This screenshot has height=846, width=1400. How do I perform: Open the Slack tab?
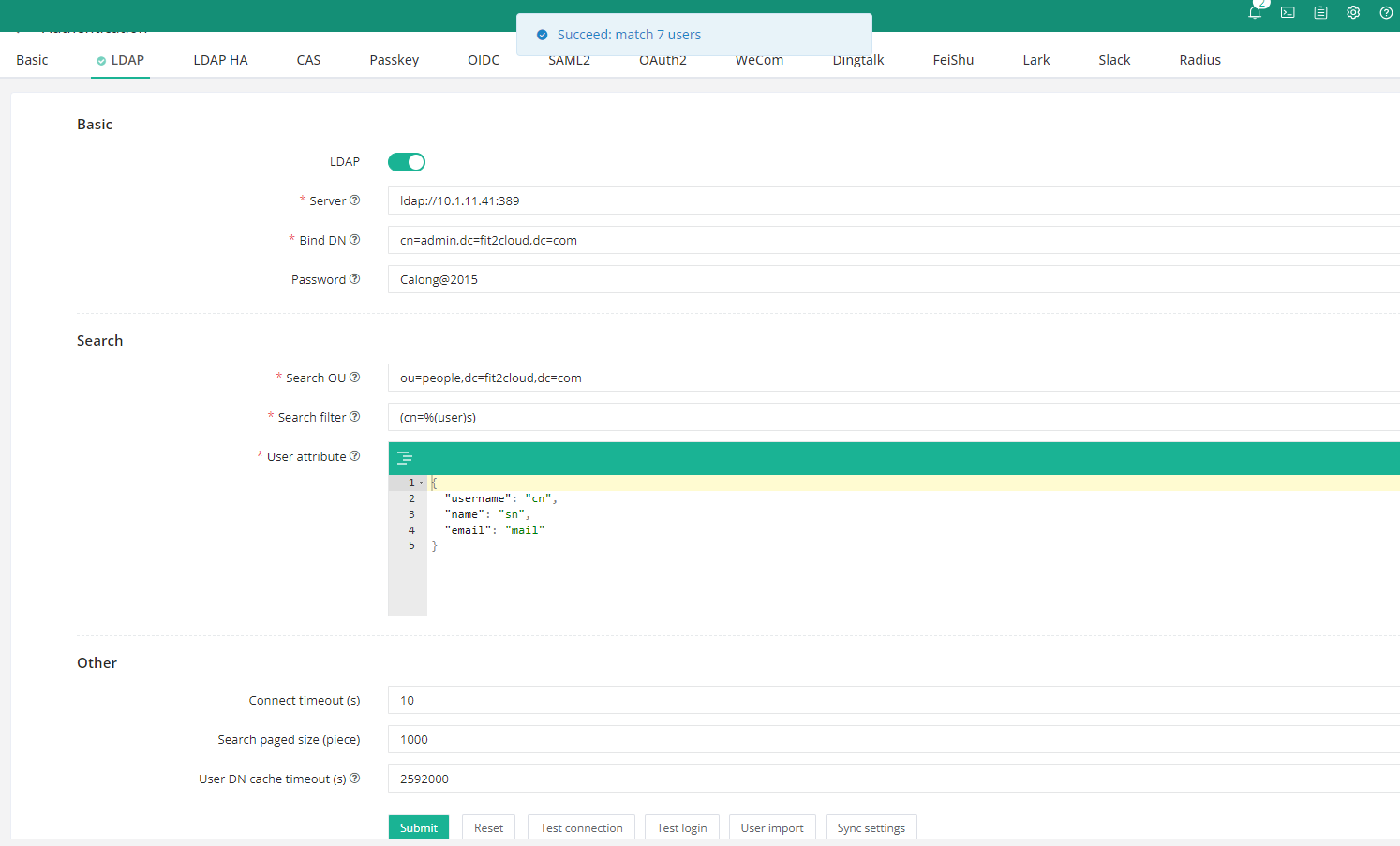1114,60
